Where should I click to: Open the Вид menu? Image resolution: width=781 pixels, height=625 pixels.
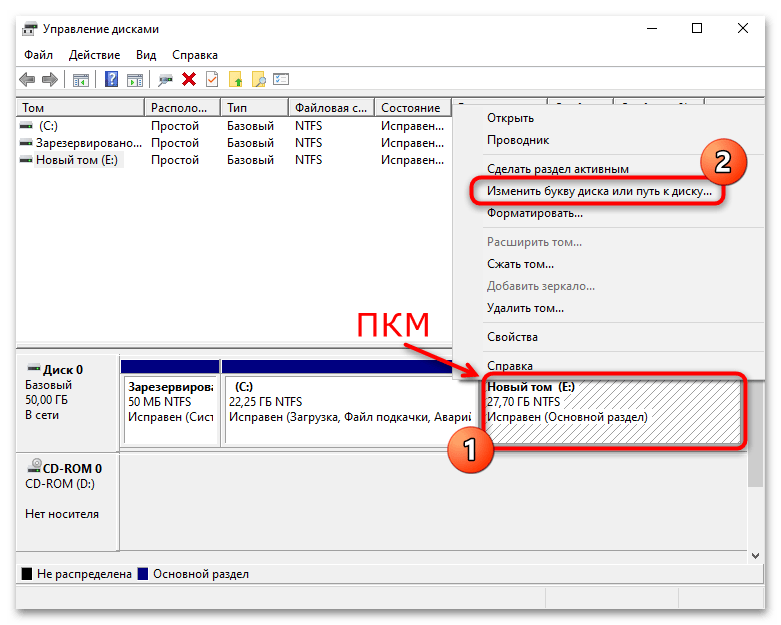[146, 55]
